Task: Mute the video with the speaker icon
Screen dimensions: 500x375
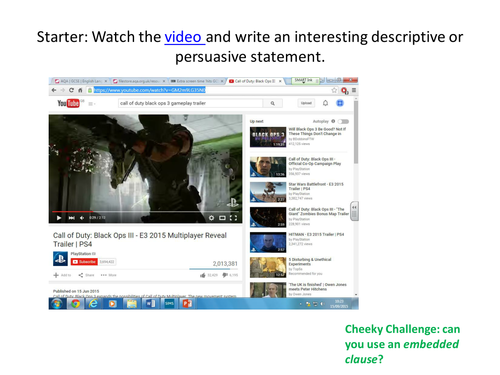Action: click(x=82, y=218)
